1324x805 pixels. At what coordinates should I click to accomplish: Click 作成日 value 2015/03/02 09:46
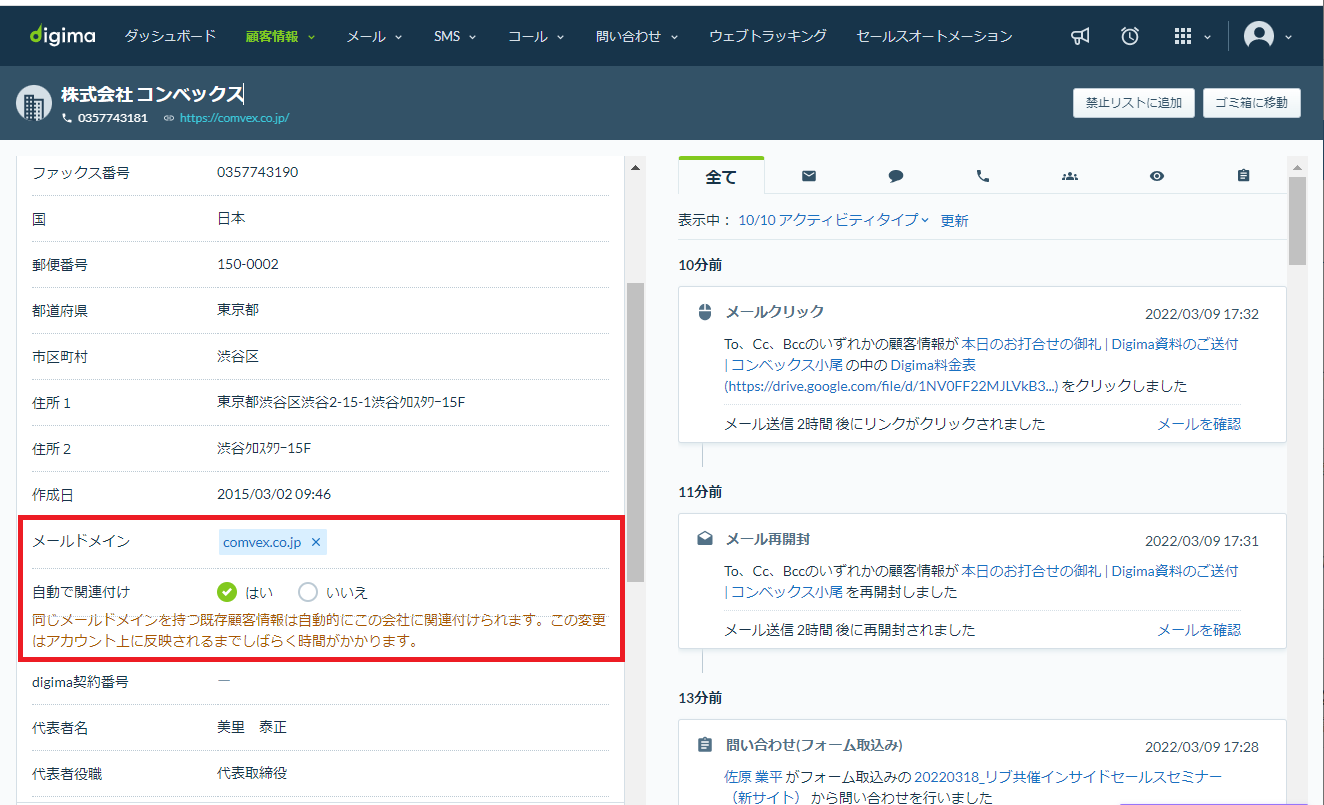[274, 494]
